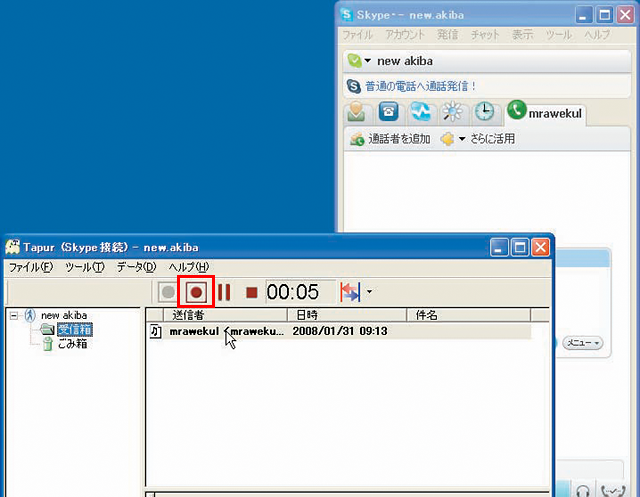The height and width of the screenshot is (497, 640).
Task: Close the Tapur window
Action: point(541,247)
